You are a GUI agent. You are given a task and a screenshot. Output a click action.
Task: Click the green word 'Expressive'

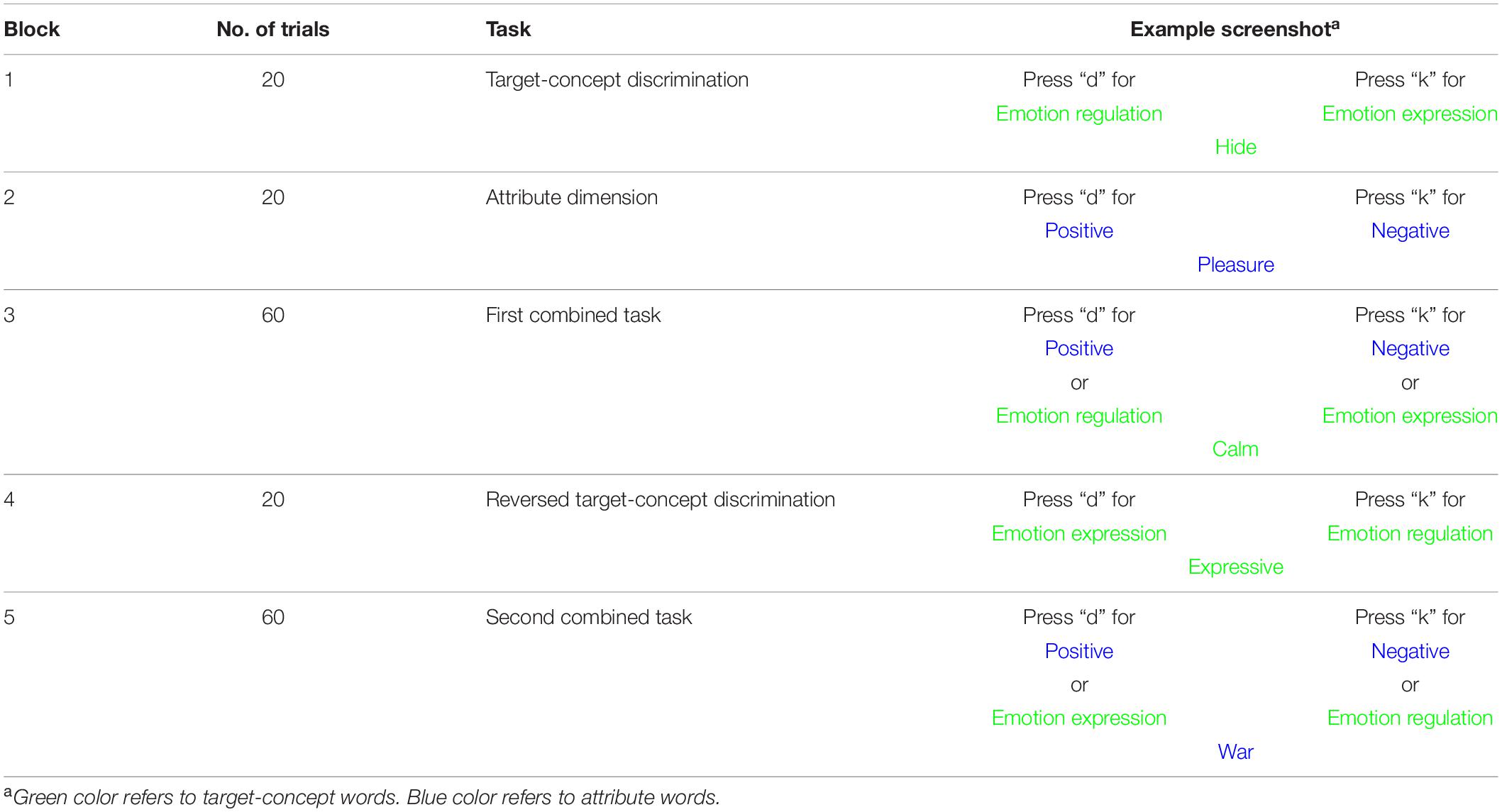1236,567
